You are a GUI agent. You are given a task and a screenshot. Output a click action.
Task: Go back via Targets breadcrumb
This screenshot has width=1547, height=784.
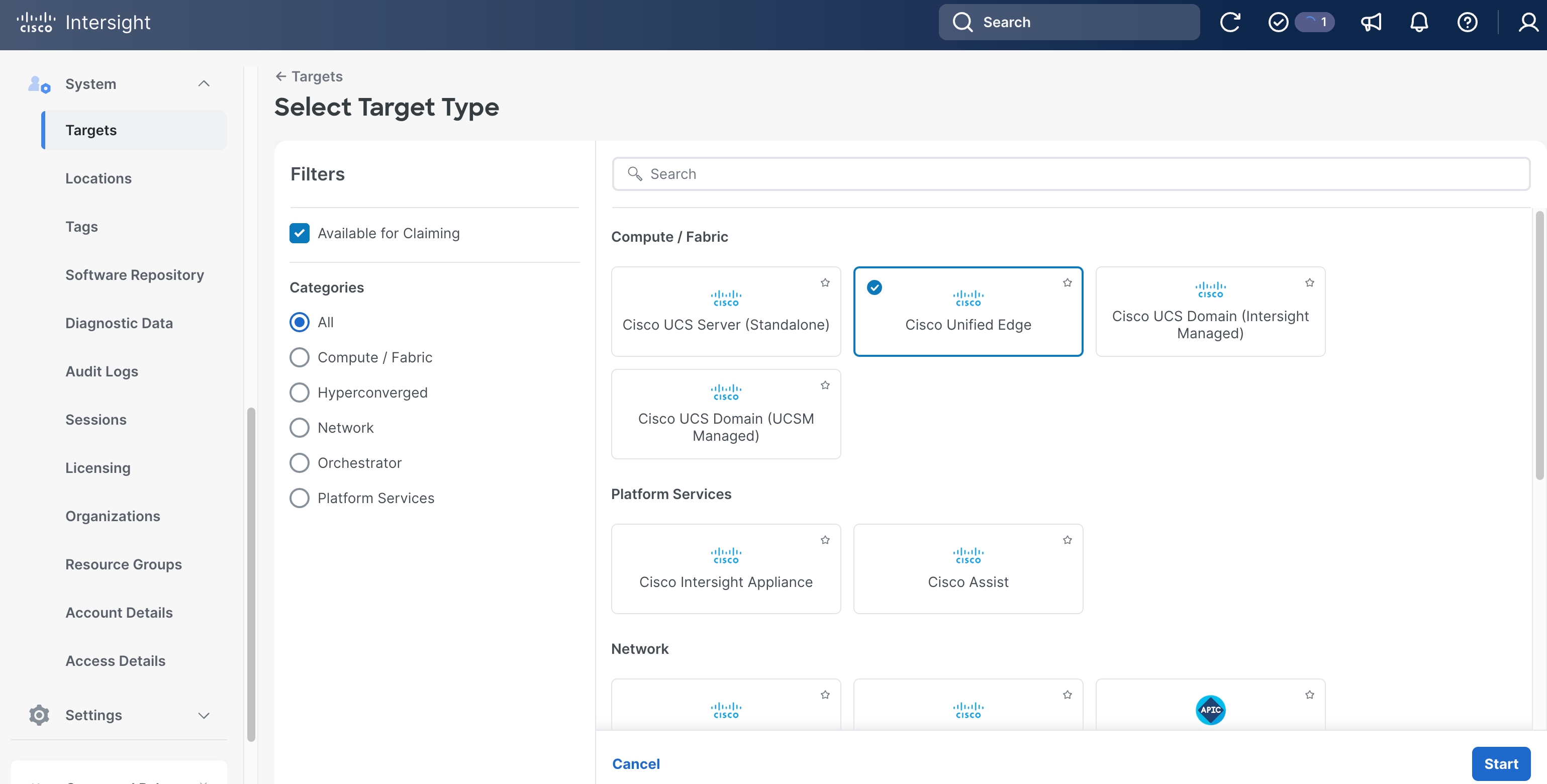[x=317, y=76]
